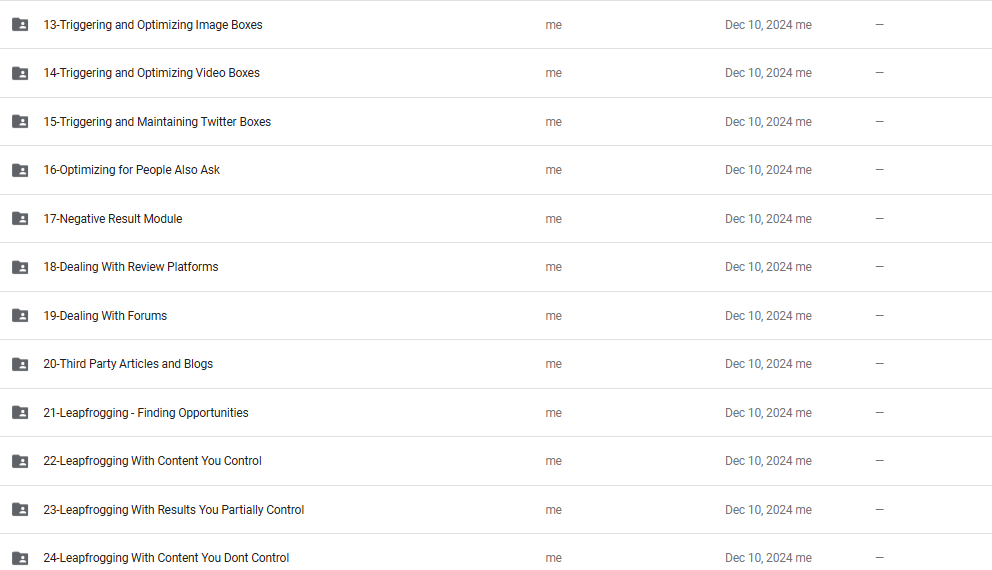Select 16-Optimizing for People Also Ask name
The height and width of the screenshot is (570, 992).
131,170
